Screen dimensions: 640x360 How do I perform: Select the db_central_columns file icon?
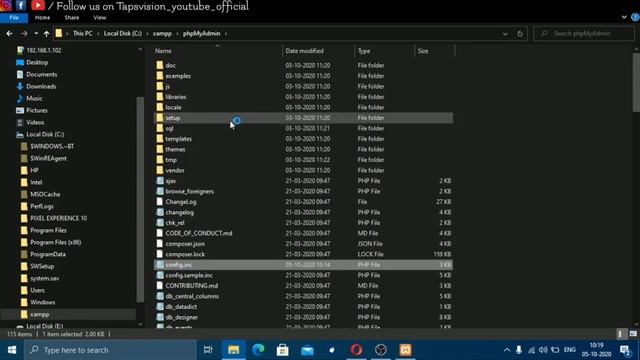pos(160,296)
